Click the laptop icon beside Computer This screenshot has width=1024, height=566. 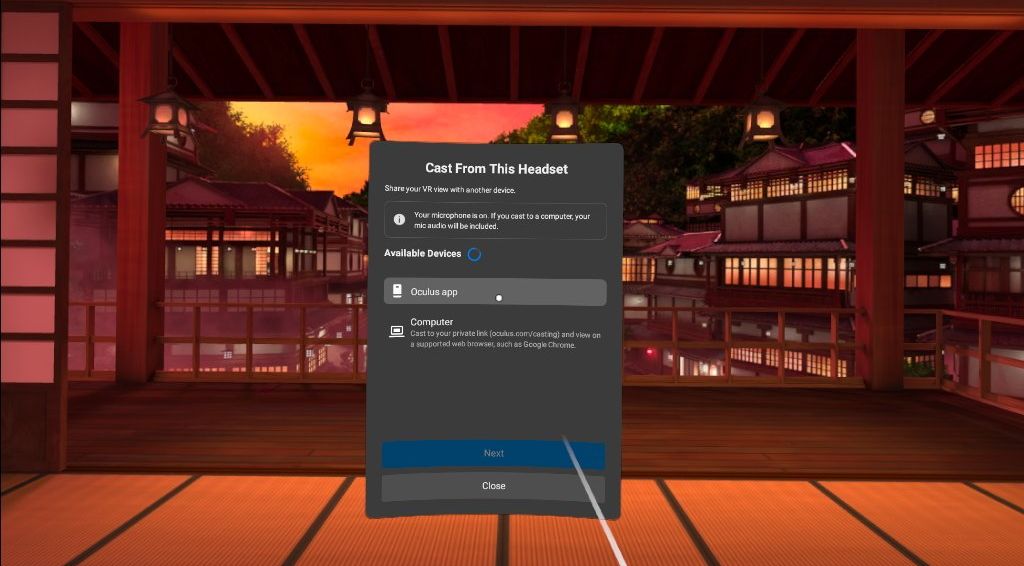point(396,331)
